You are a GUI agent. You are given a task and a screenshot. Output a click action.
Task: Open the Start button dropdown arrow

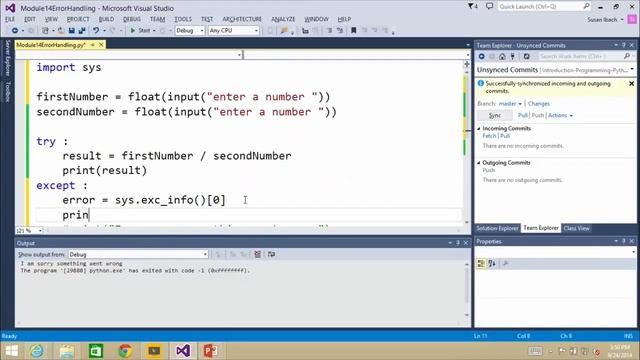[154, 31]
